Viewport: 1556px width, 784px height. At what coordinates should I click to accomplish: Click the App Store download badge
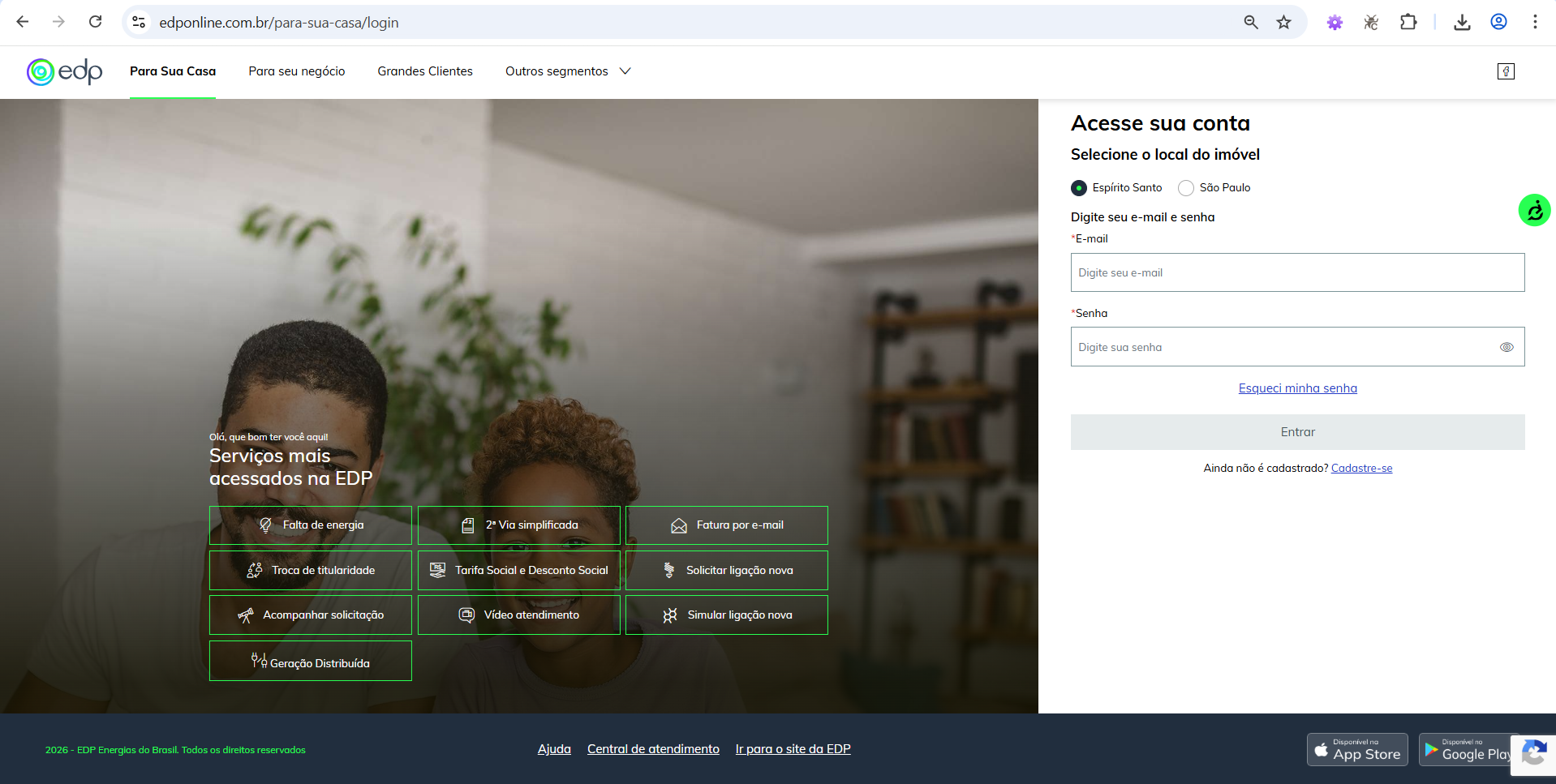tap(1356, 750)
